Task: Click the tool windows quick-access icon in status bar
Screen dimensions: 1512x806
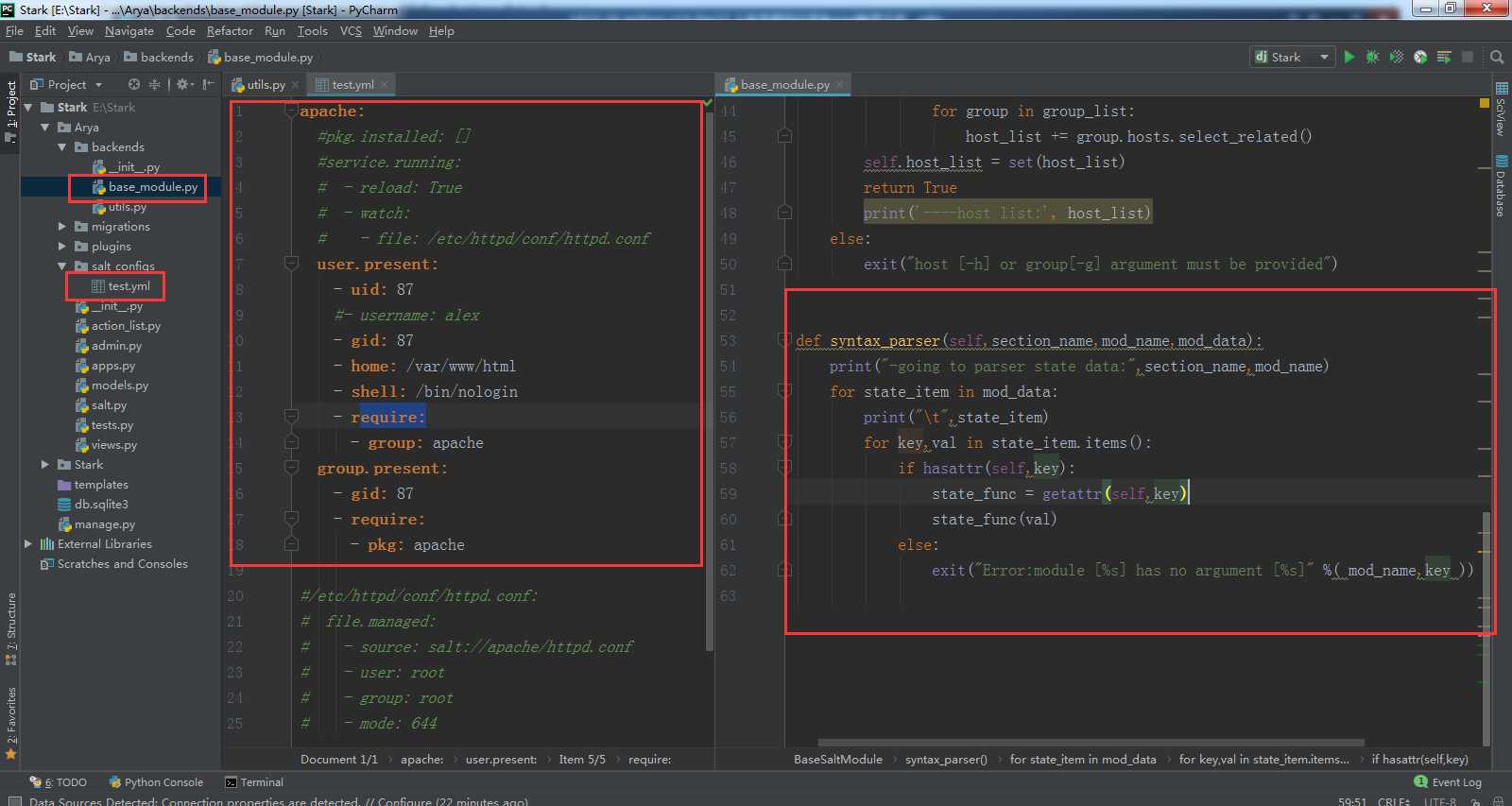Action: click(x=13, y=800)
